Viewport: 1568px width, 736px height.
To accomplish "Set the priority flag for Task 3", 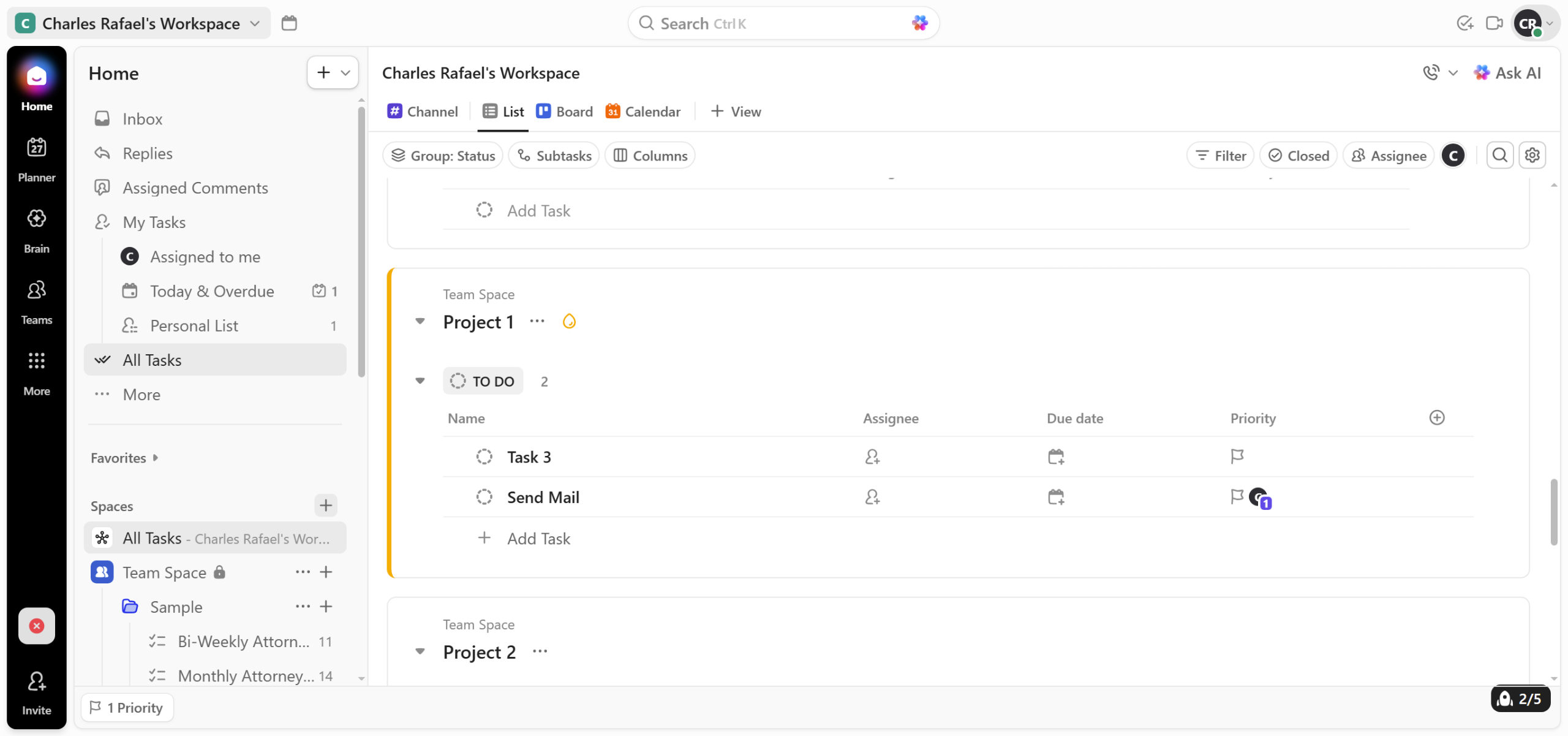I will coord(1237,457).
